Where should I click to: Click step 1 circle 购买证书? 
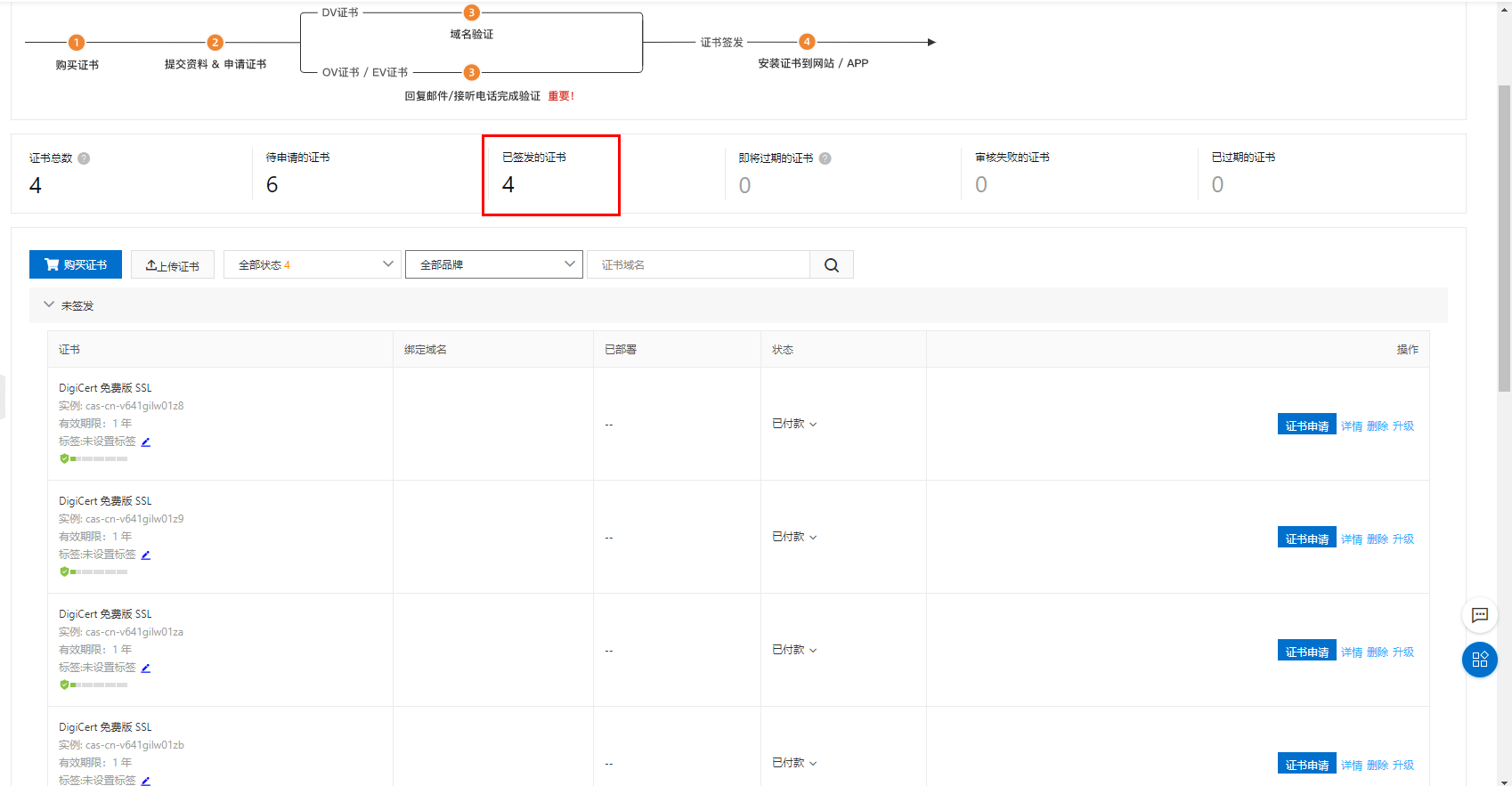pyautogui.click(x=77, y=42)
